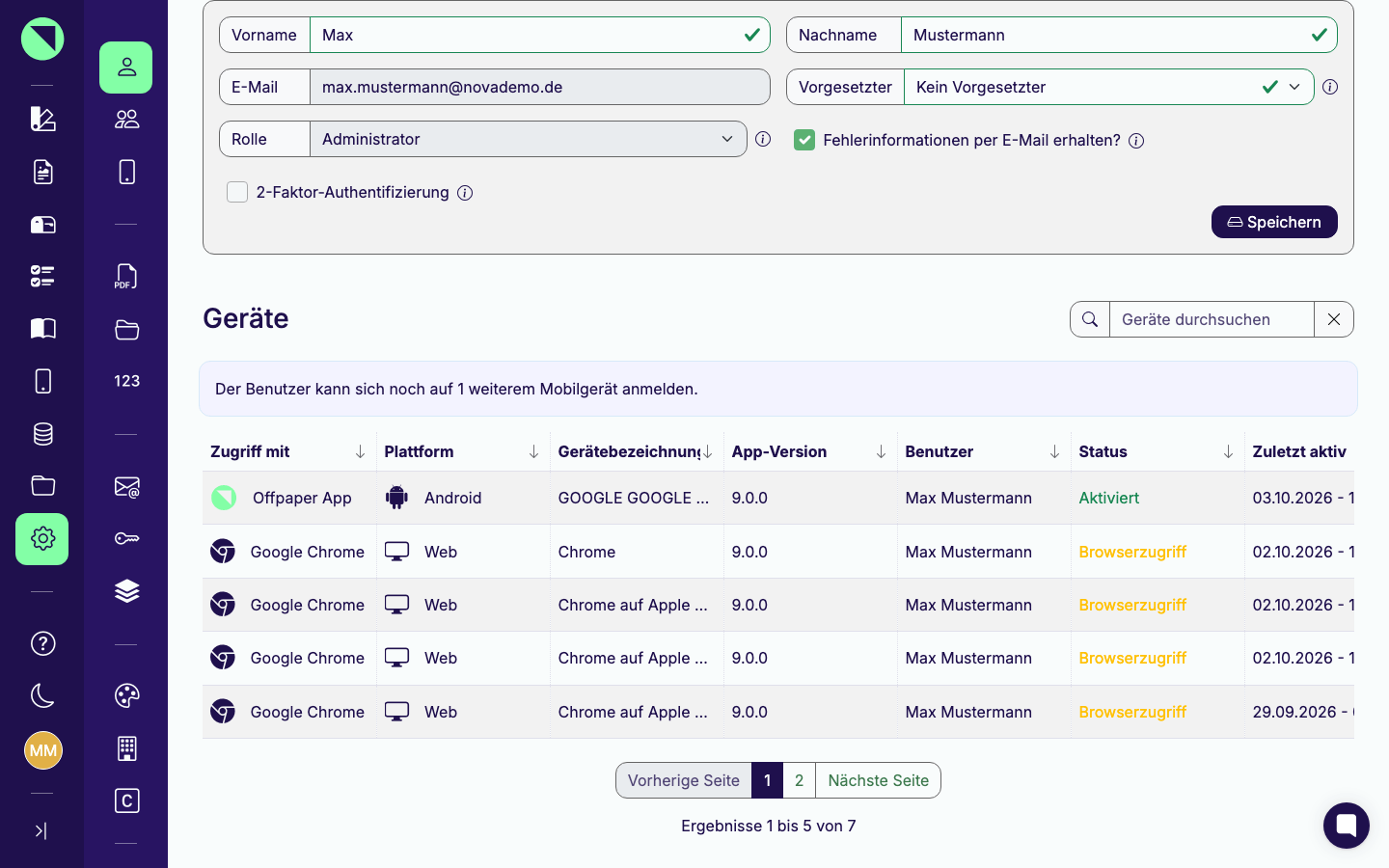
Task: Open the PDF document icon in submenu
Action: tap(126, 277)
